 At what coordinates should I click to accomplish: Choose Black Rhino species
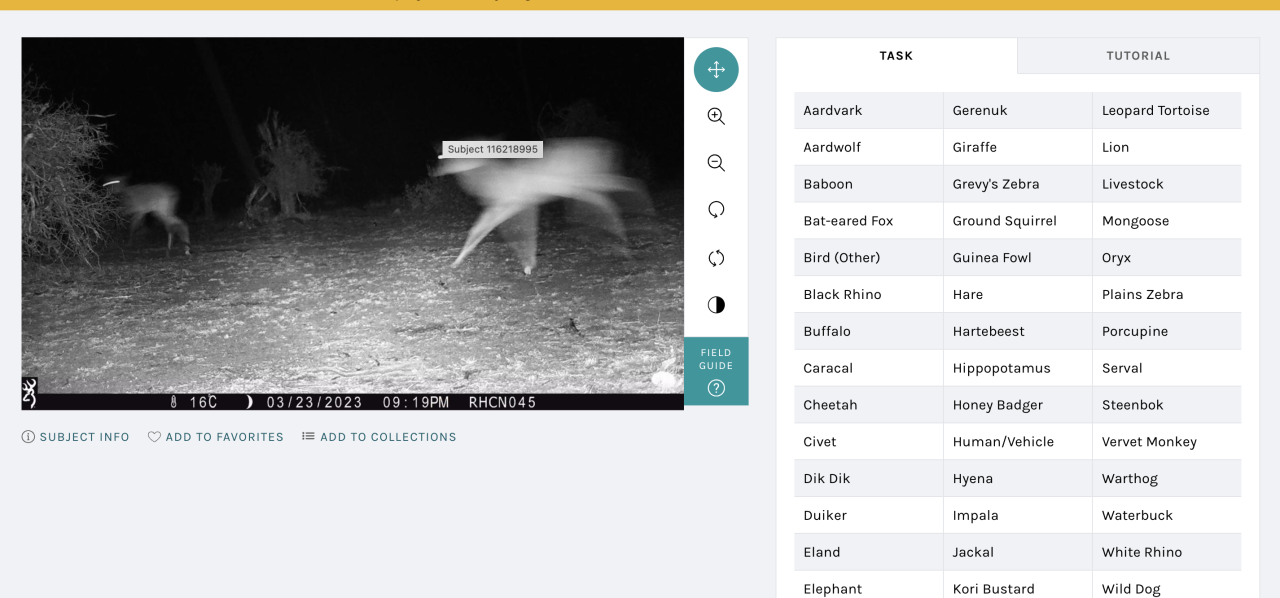point(869,295)
